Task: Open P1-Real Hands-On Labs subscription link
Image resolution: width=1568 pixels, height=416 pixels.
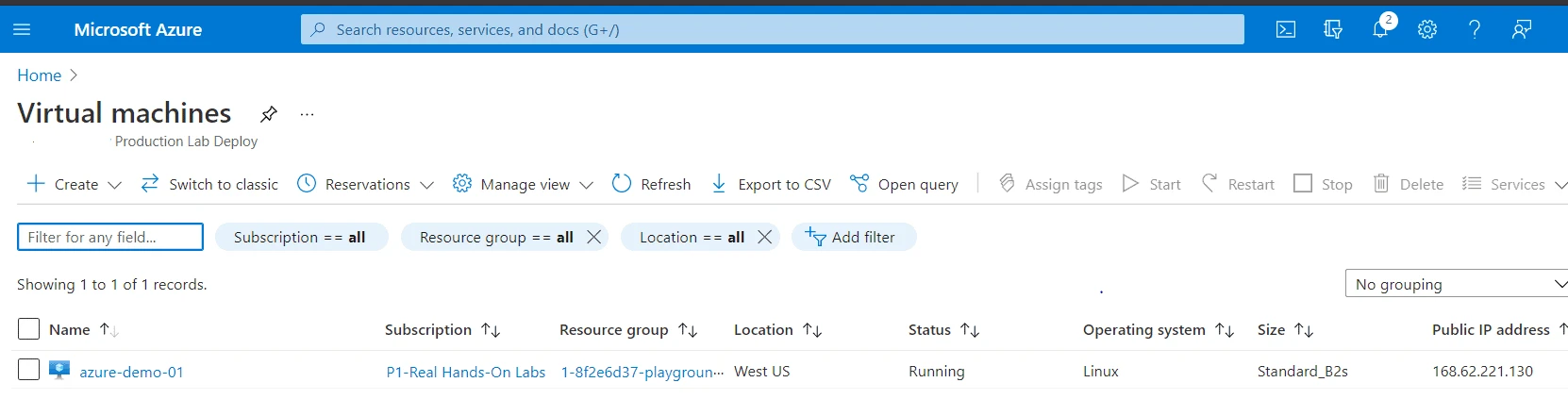Action: click(466, 372)
